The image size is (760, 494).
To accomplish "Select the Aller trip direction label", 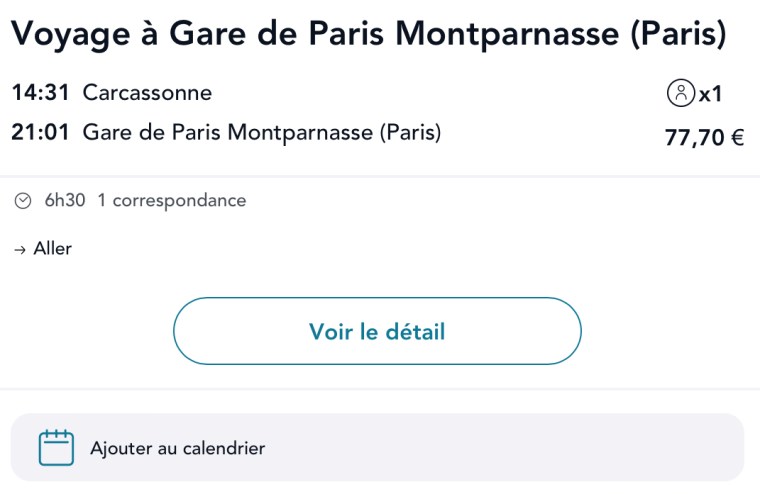I will click(53, 249).
